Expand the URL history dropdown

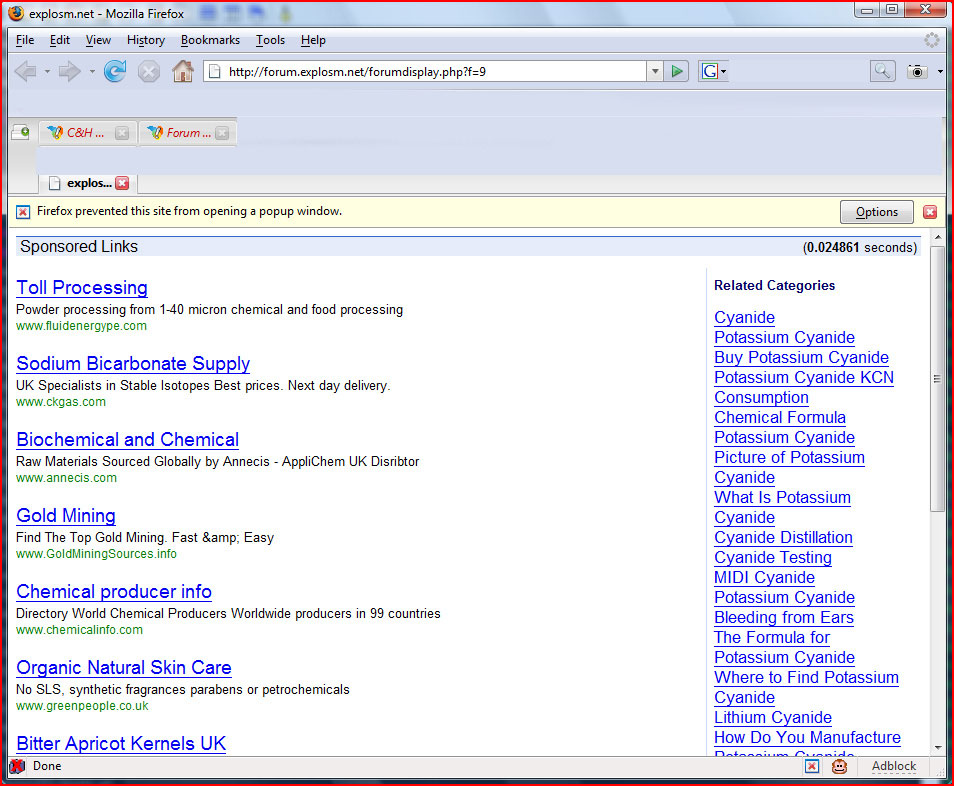coord(655,71)
